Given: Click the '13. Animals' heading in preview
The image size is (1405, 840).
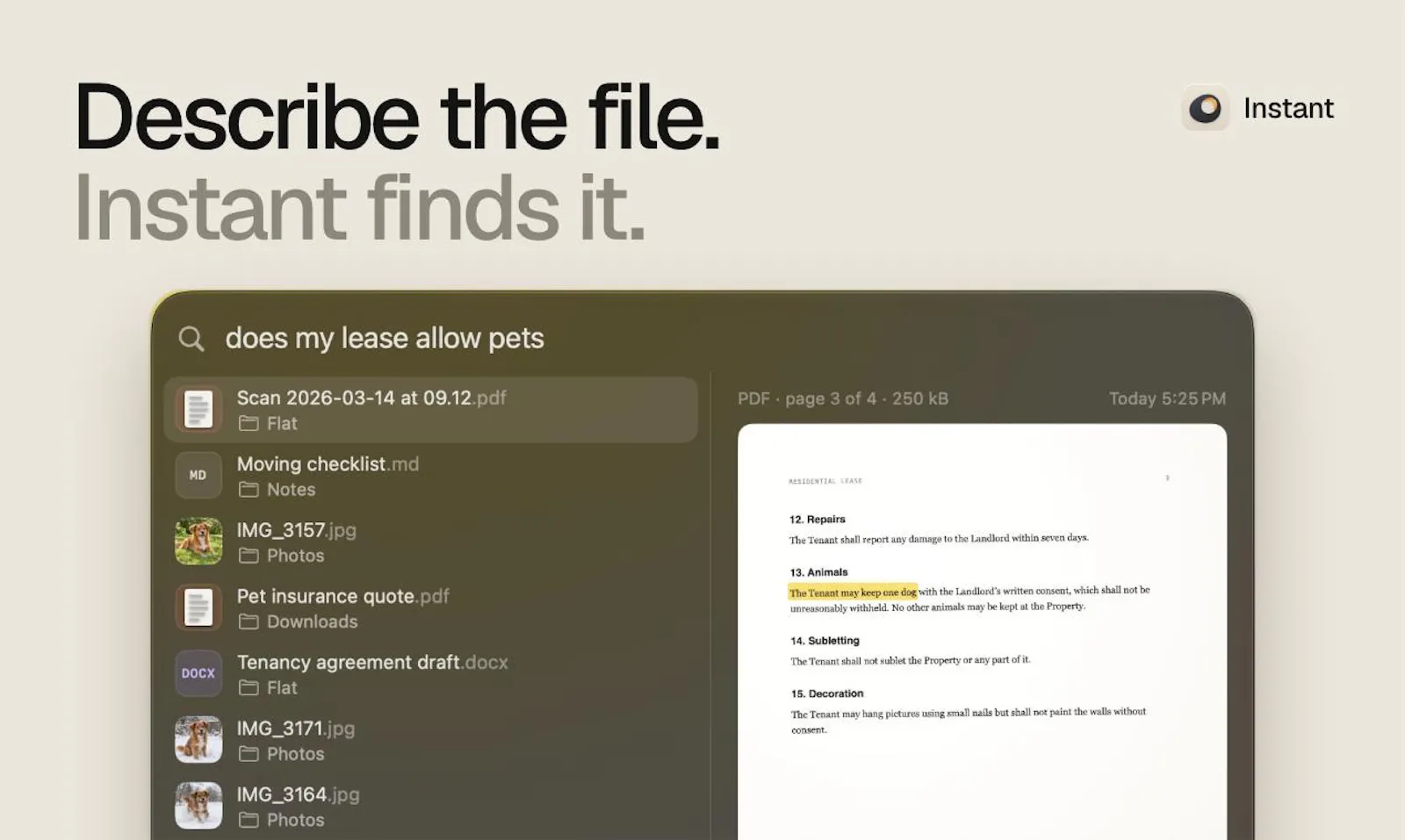Looking at the screenshot, I should click(818, 572).
